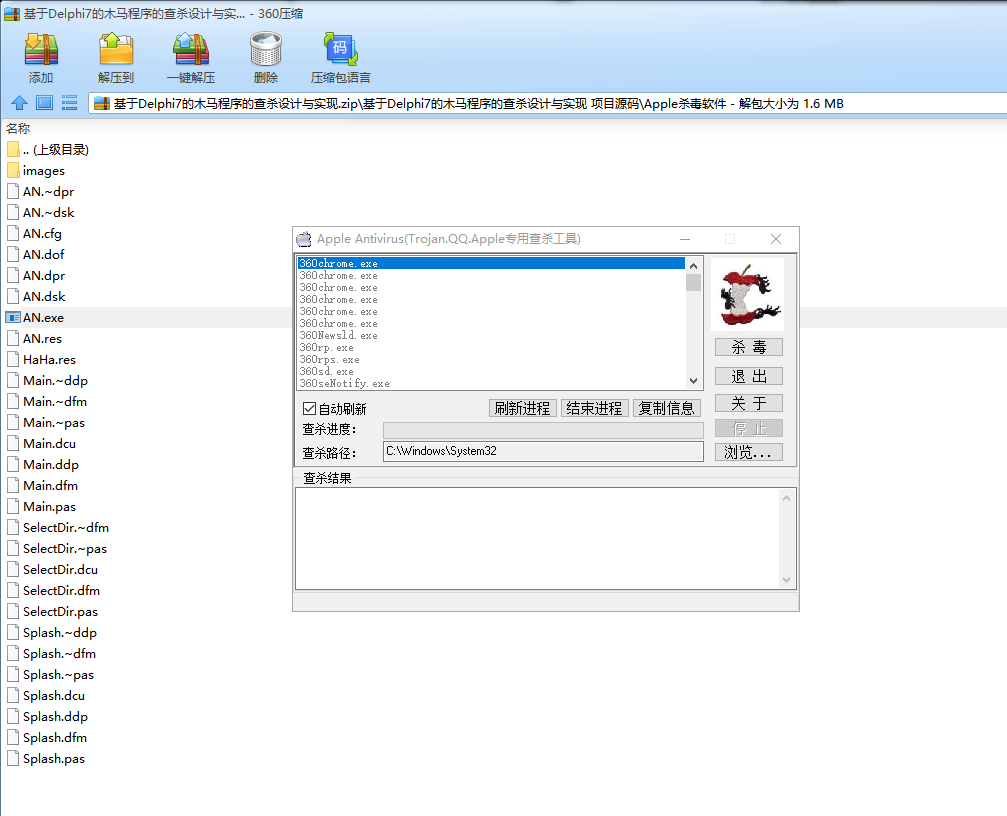Click the 刷新进程 refresh process button

[522, 408]
